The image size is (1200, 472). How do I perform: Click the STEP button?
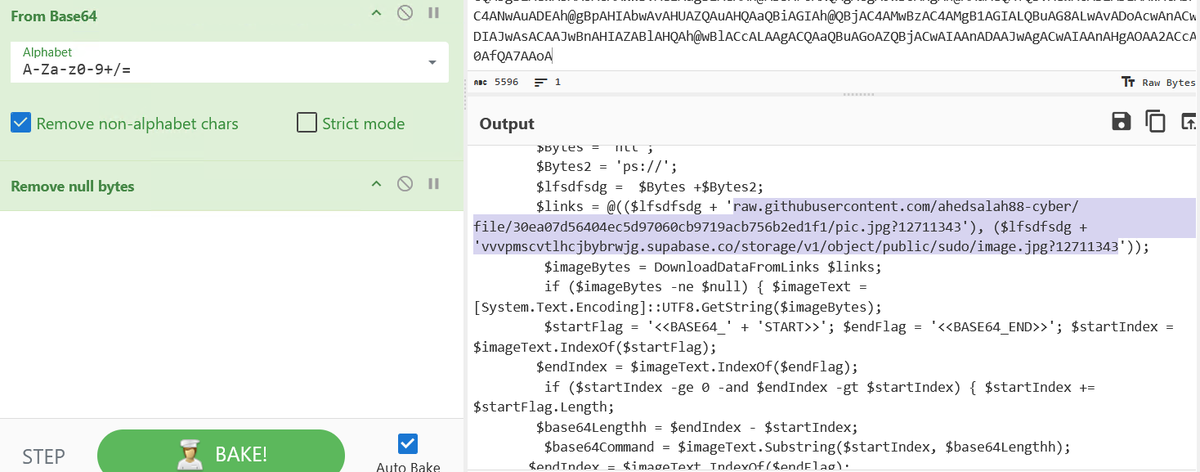(45, 456)
